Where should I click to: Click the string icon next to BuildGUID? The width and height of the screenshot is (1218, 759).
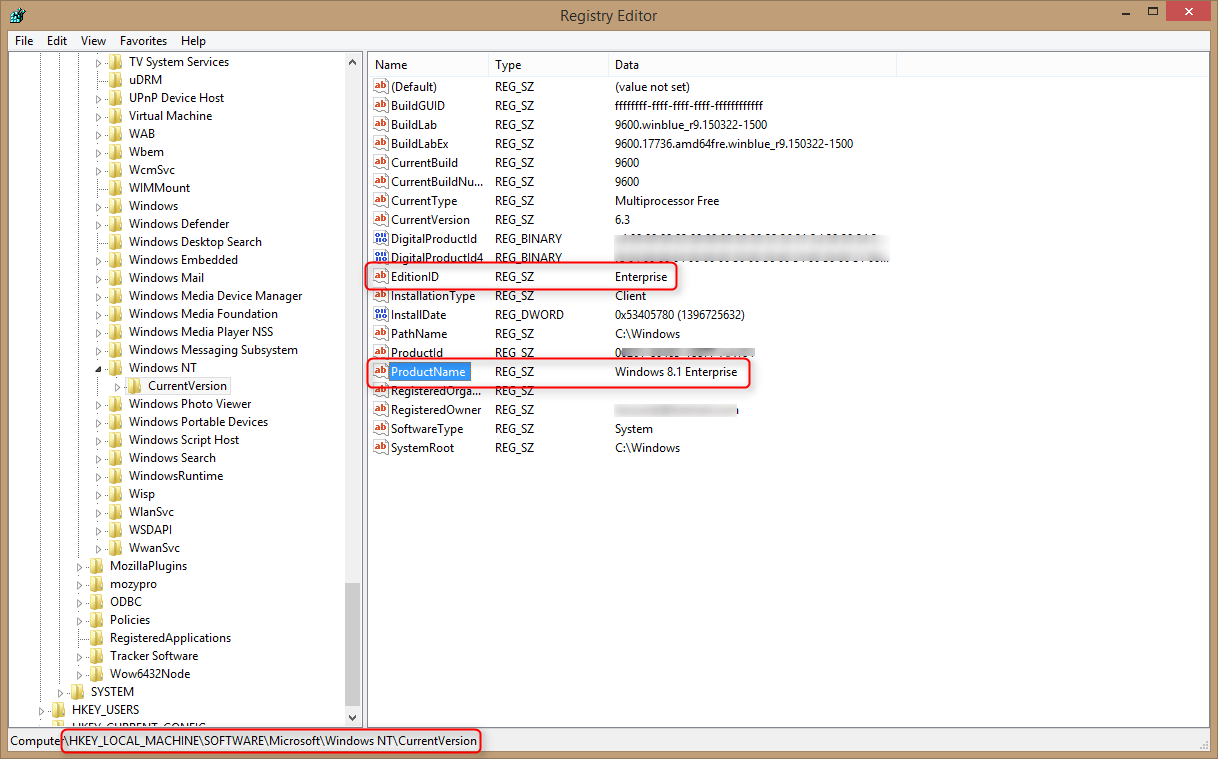point(380,105)
